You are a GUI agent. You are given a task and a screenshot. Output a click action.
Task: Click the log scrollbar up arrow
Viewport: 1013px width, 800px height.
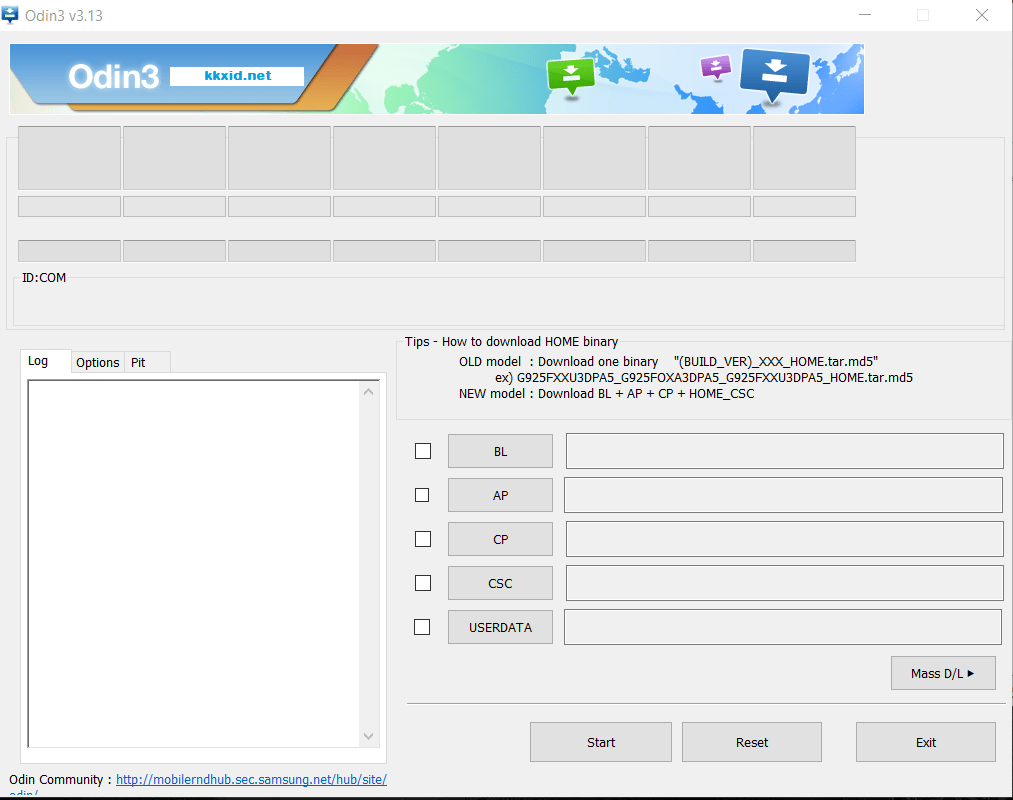click(368, 392)
